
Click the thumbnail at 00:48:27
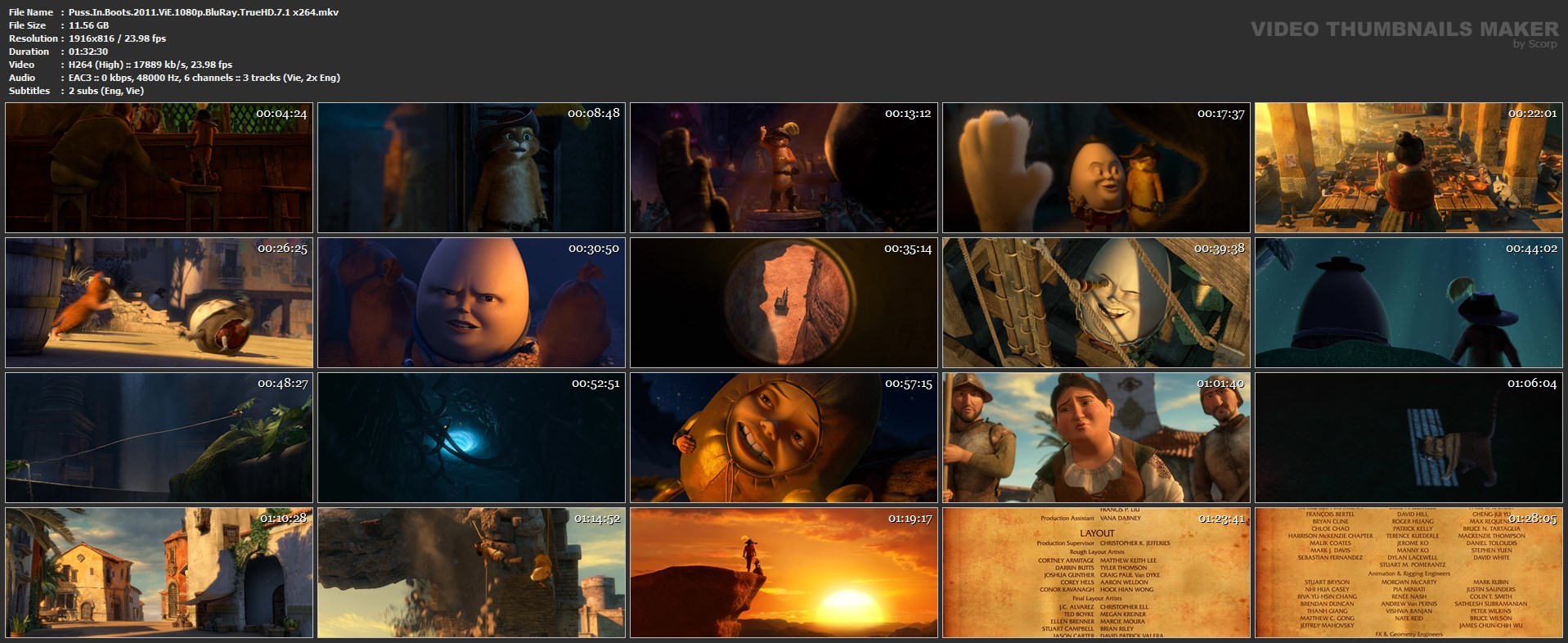click(159, 438)
